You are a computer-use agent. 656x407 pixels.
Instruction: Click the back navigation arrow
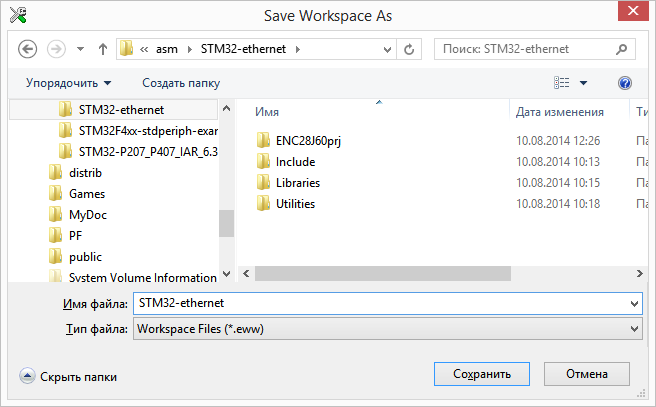tap(28, 49)
